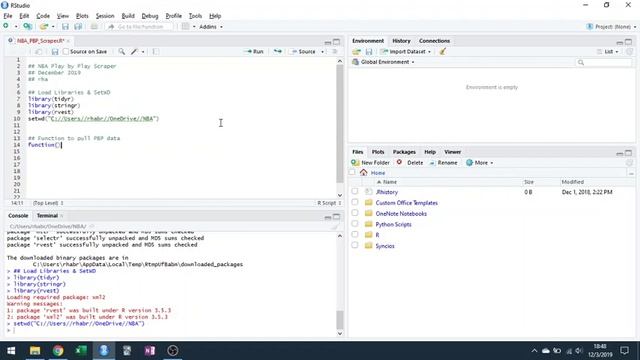The width and height of the screenshot is (640, 360).
Task: Click the Environment search field
Action: (x=604, y=62)
